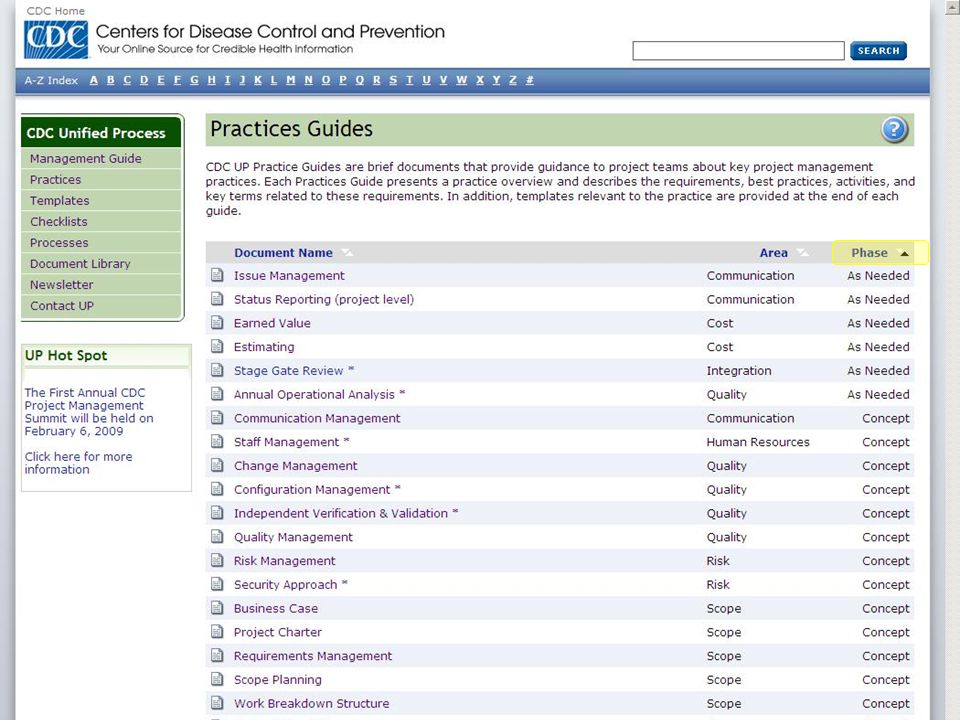Screen dimensions: 960x720
Task: Click the SEARCH button
Action: coord(878,51)
